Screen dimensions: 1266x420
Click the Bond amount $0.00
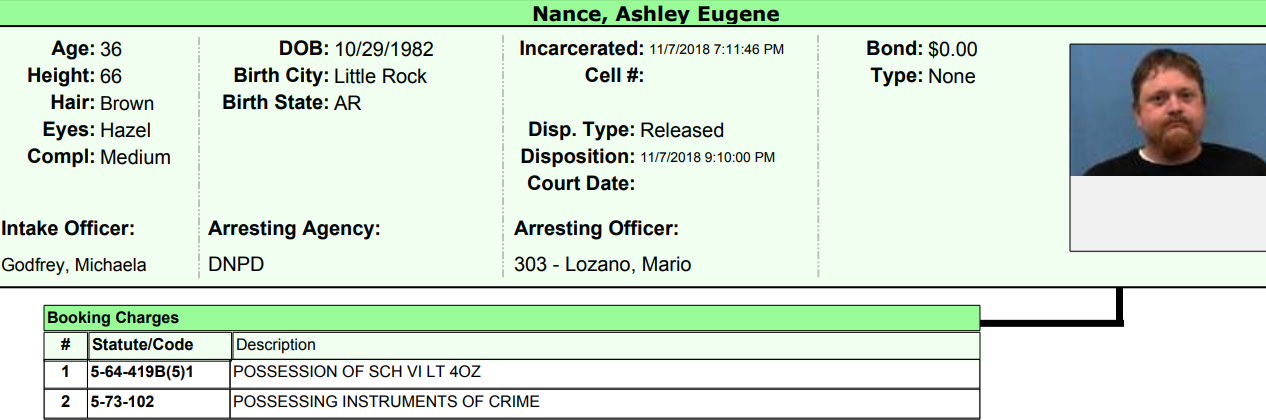952,49
